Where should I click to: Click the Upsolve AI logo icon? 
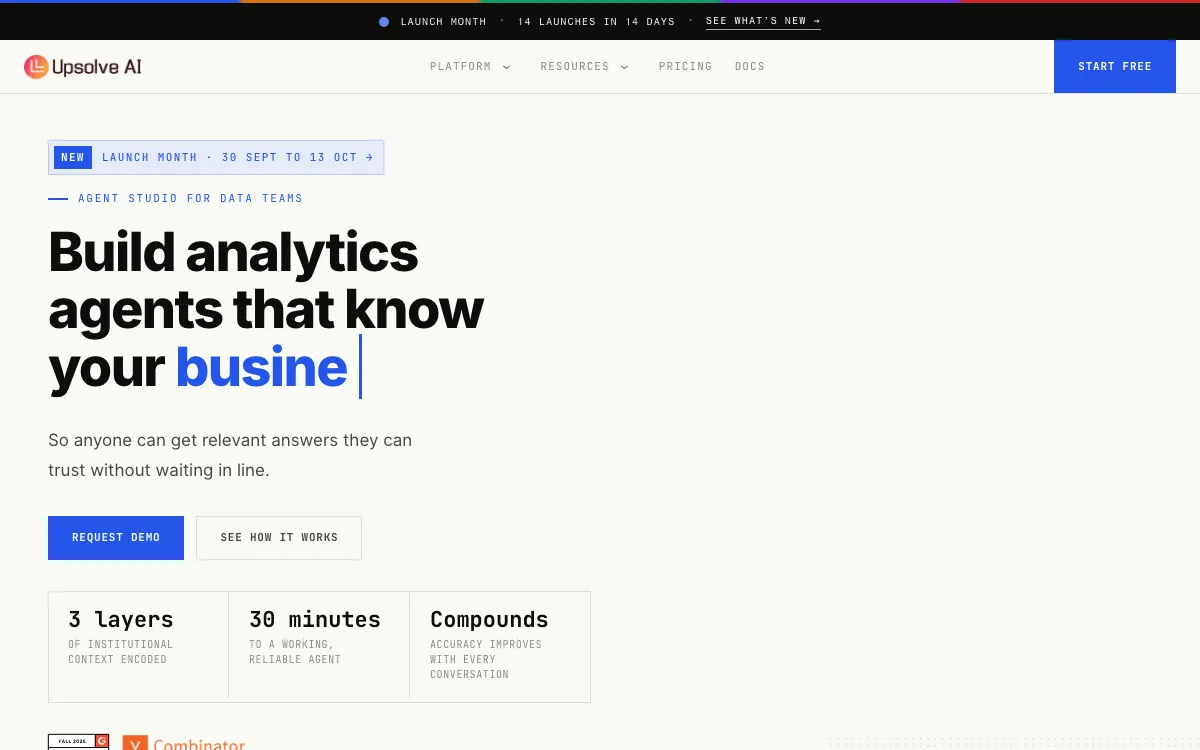click(36, 67)
